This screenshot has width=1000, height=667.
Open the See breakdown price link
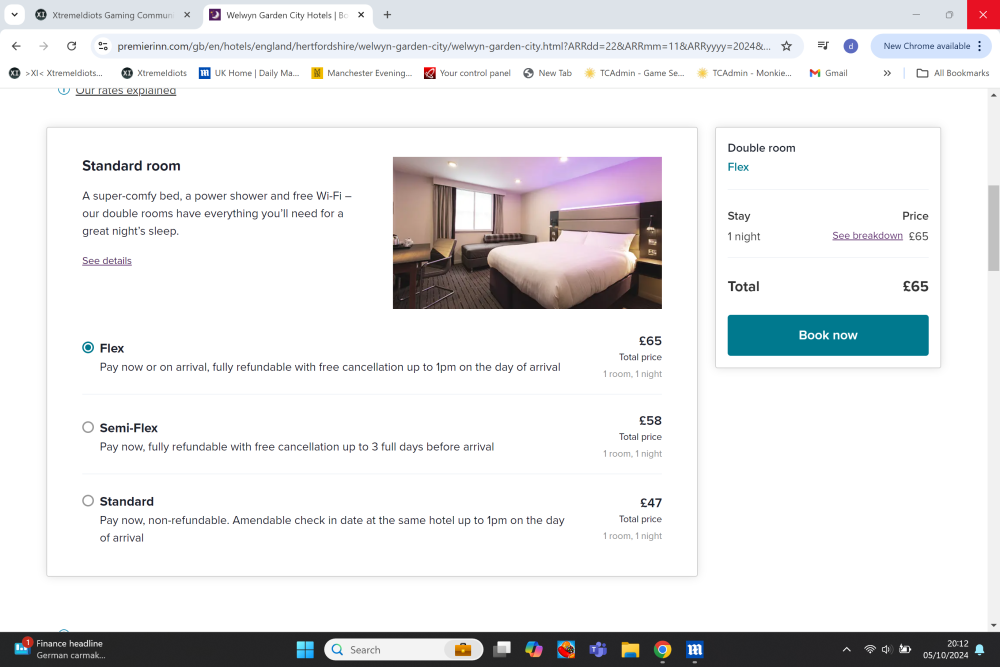coord(867,235)
